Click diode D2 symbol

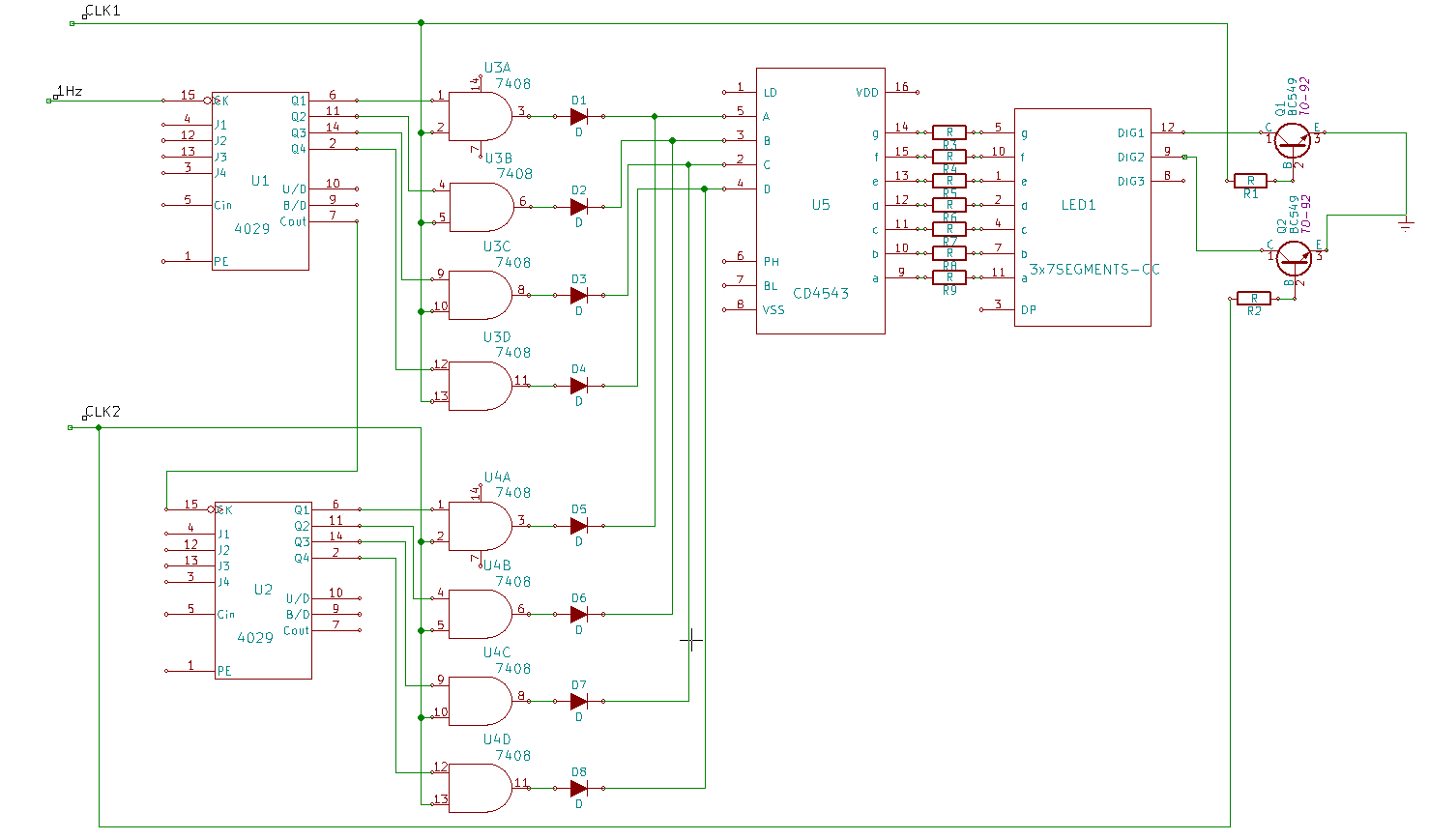579,207
